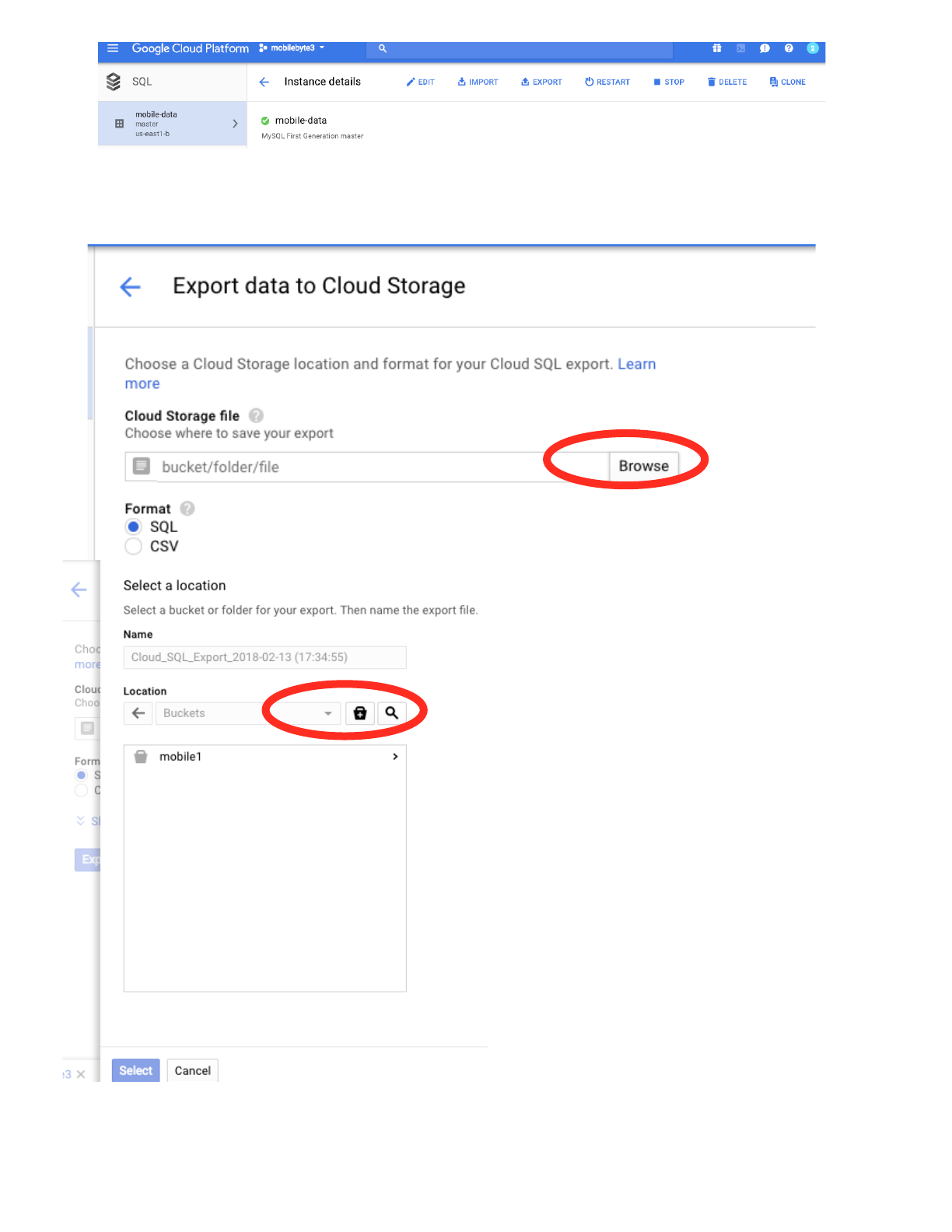This screenshot has width=952, height=1232.
Task: Click back arrow beside Export data title
Action: point(131,287)
